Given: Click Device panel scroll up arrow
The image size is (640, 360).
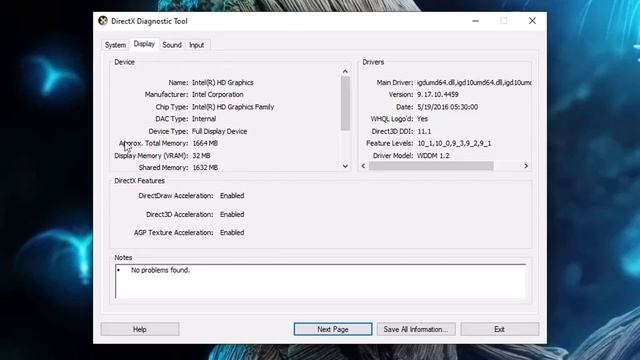Looking at the screenshot, I should (x=345, y=71).
